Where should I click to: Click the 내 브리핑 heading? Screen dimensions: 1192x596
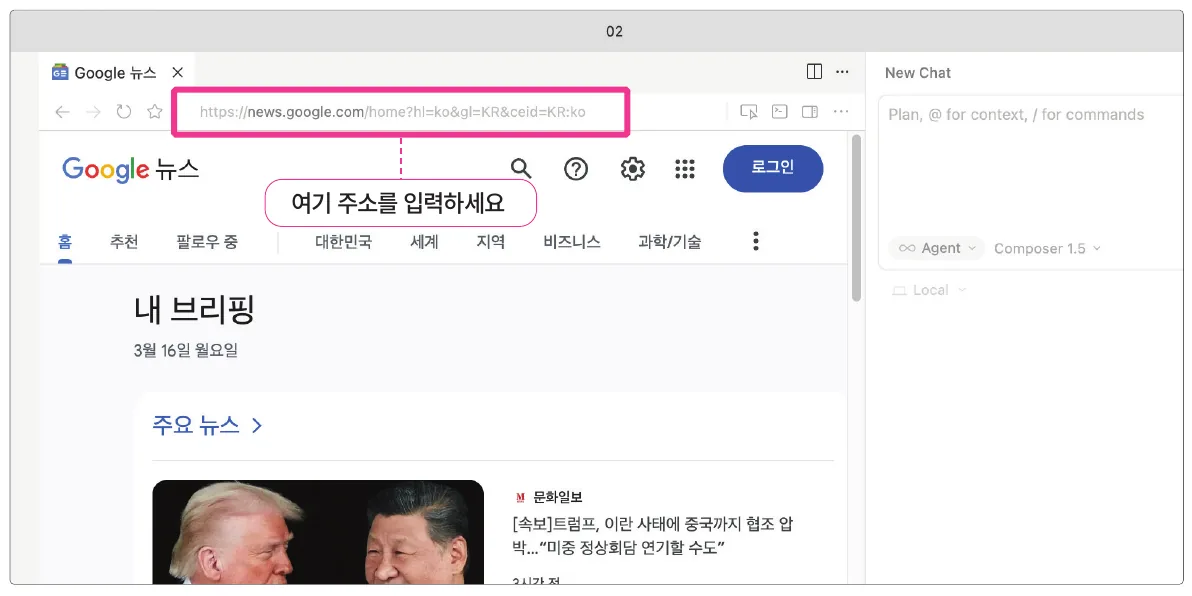coord(194,309)
